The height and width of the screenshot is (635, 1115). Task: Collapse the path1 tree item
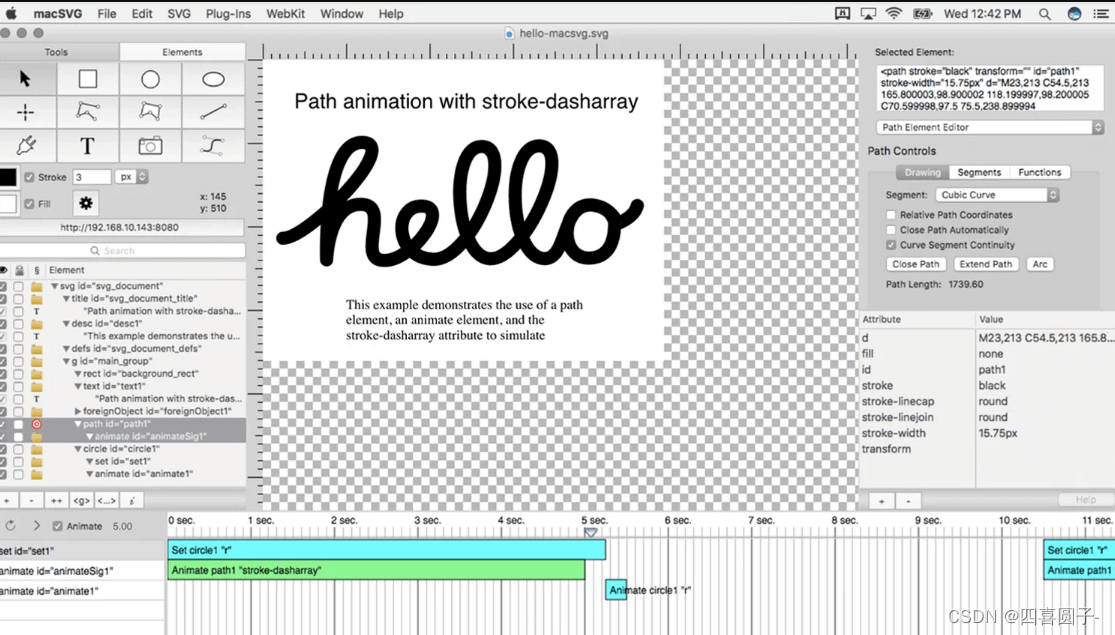tap(78, 424)
